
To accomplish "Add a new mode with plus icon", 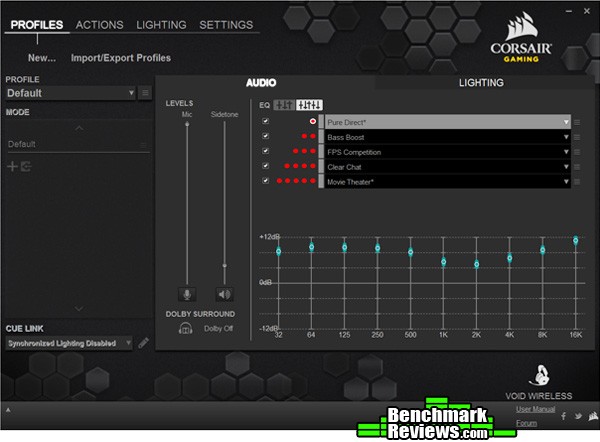I will (x=12, y=166).
